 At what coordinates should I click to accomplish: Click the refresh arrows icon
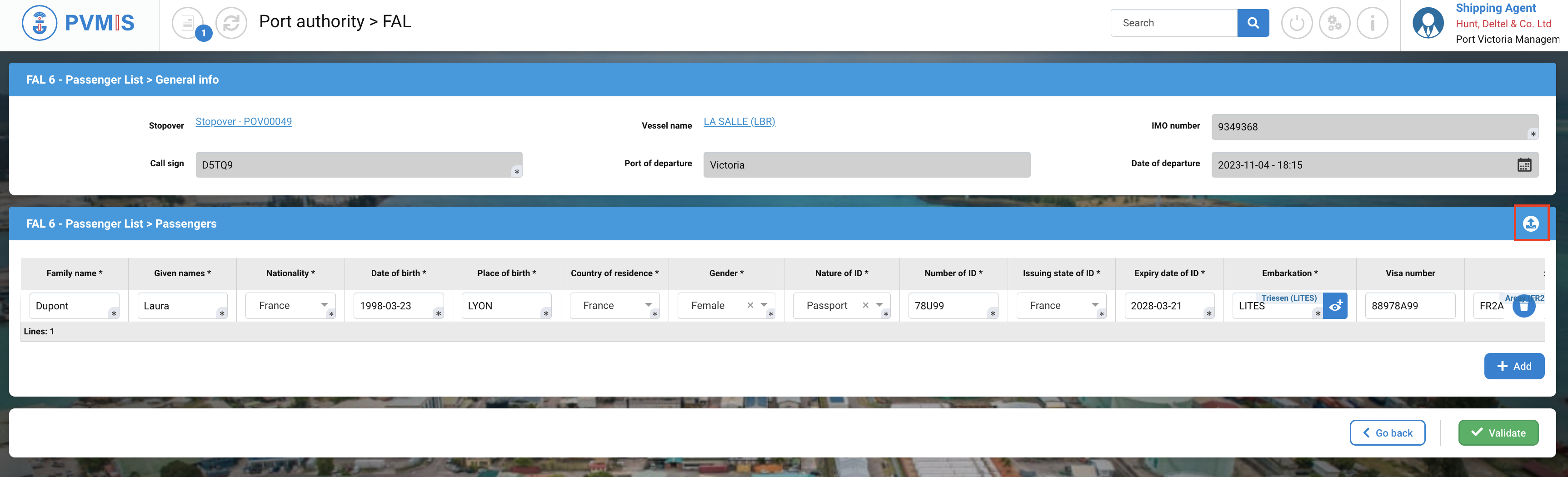(231, 23)
